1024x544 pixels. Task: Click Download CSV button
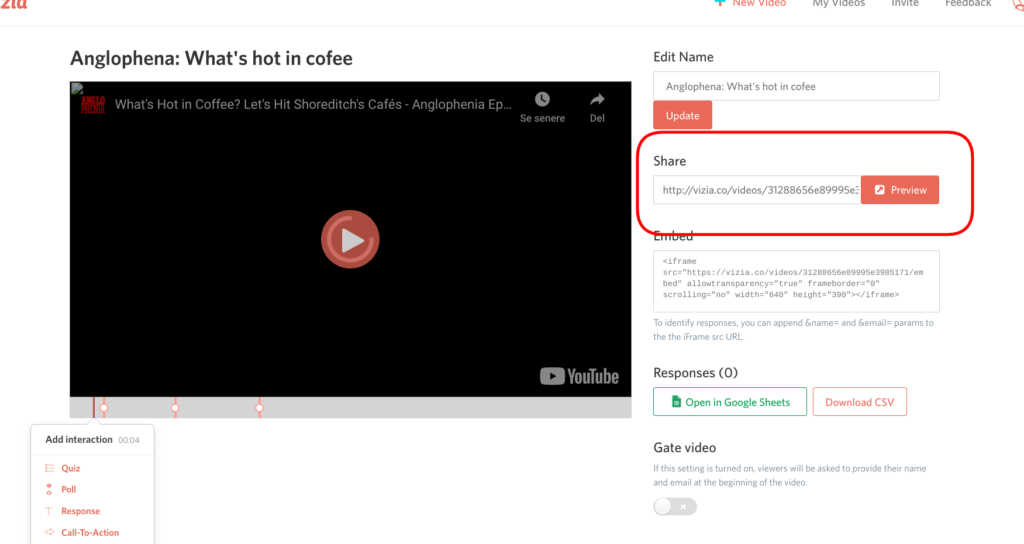pos(859,402)
